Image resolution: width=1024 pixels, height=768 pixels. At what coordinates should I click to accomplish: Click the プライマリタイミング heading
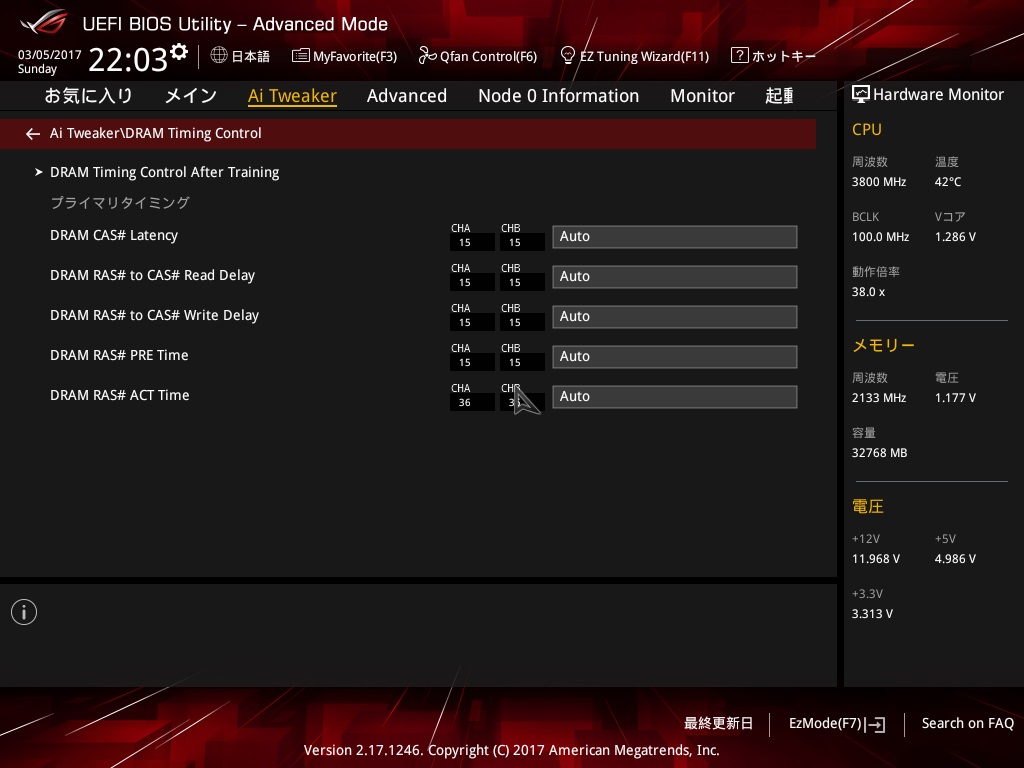[x=120, y=202]
